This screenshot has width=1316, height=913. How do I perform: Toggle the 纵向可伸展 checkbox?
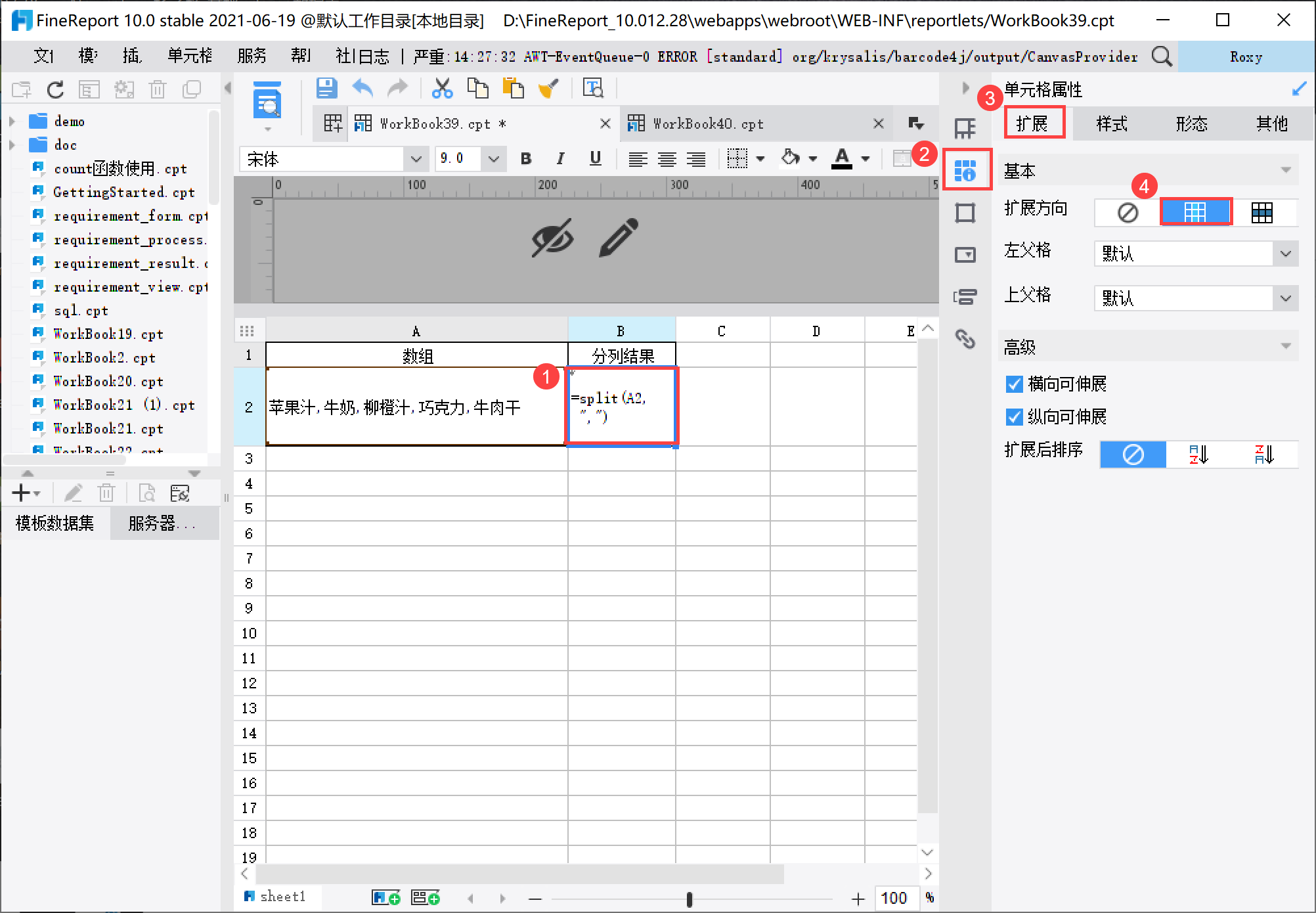(x=1014, y=416)
